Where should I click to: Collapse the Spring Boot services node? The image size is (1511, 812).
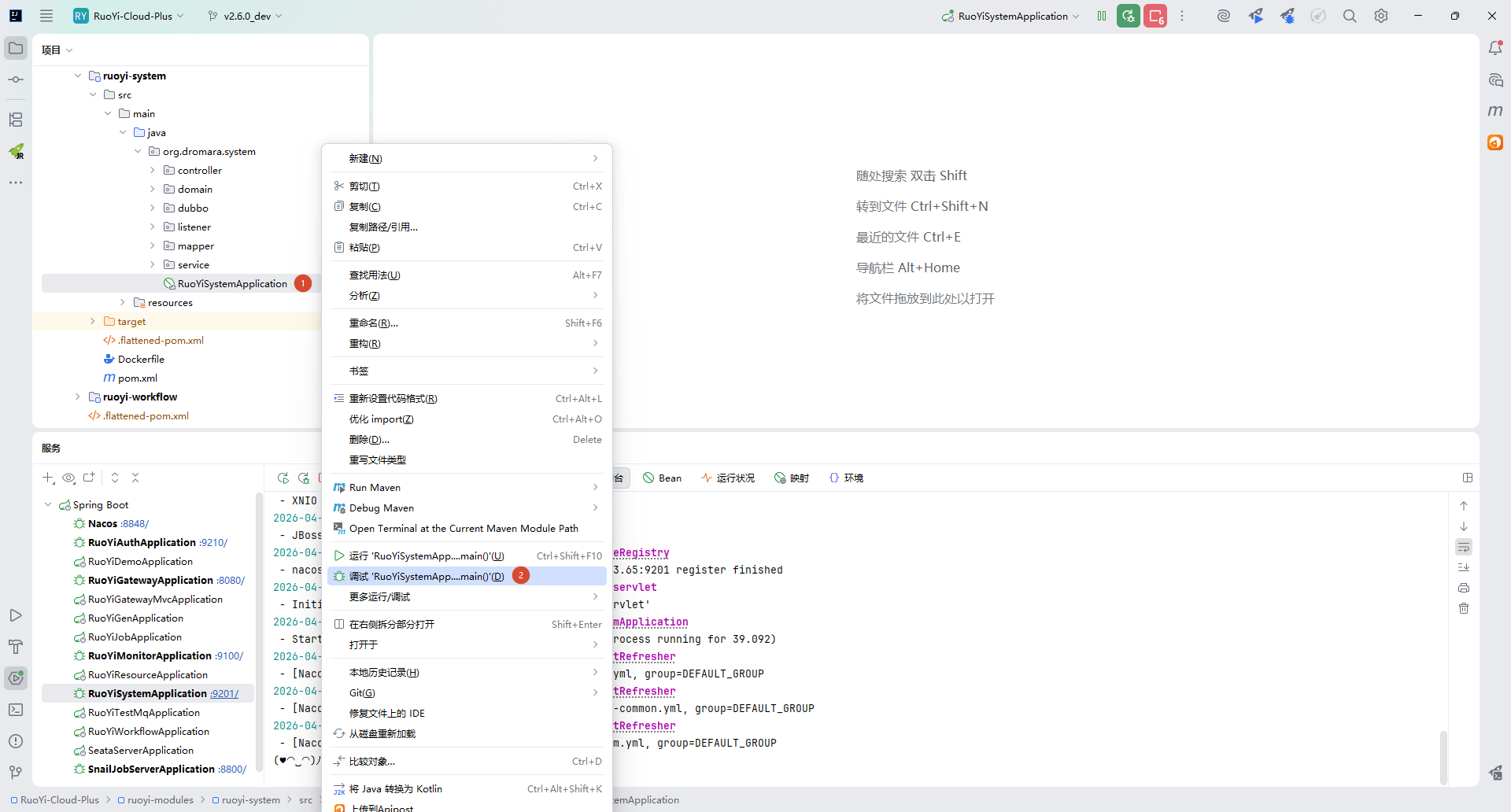pos(48,505)
